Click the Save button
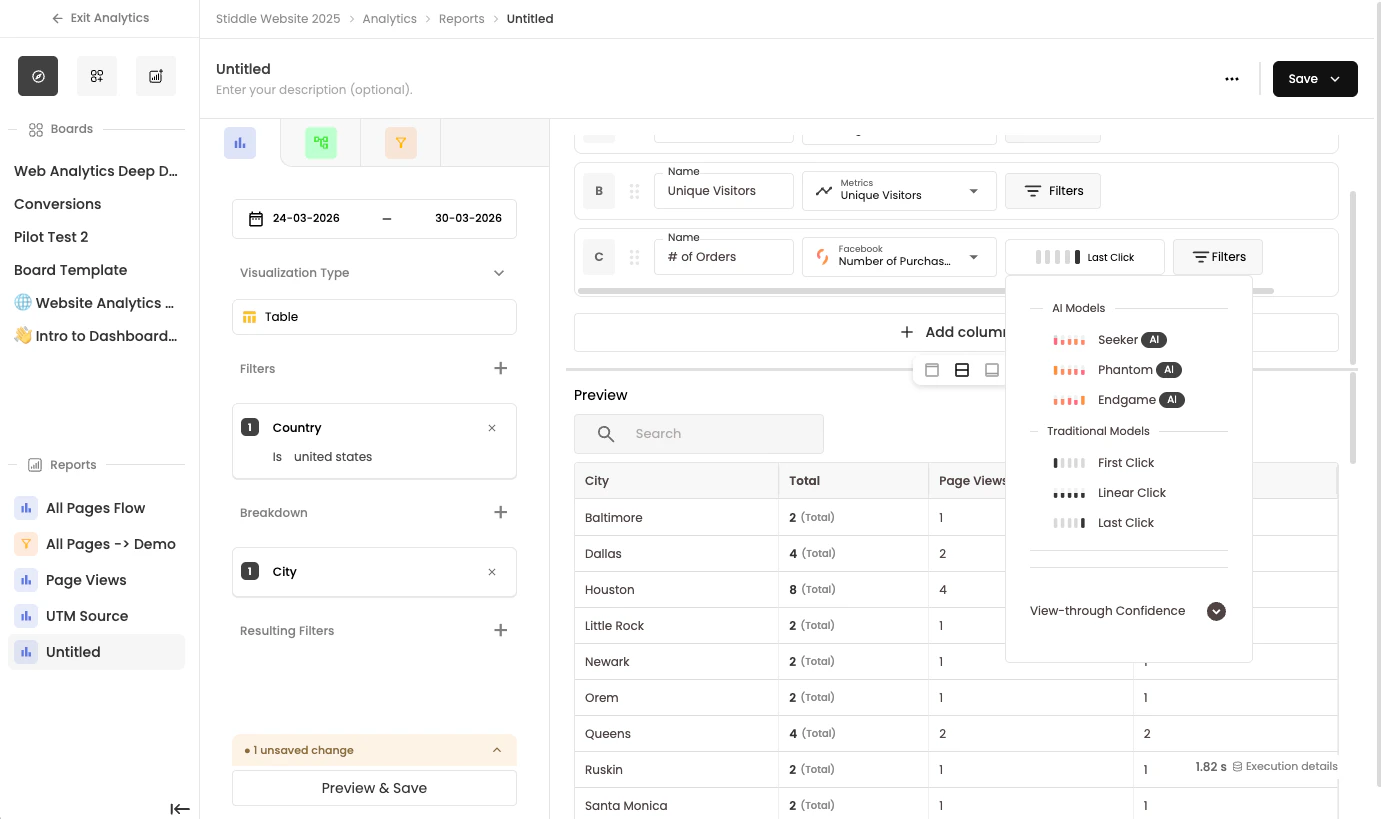This screenshot has width=1381, height=819. coord(1315,79)
